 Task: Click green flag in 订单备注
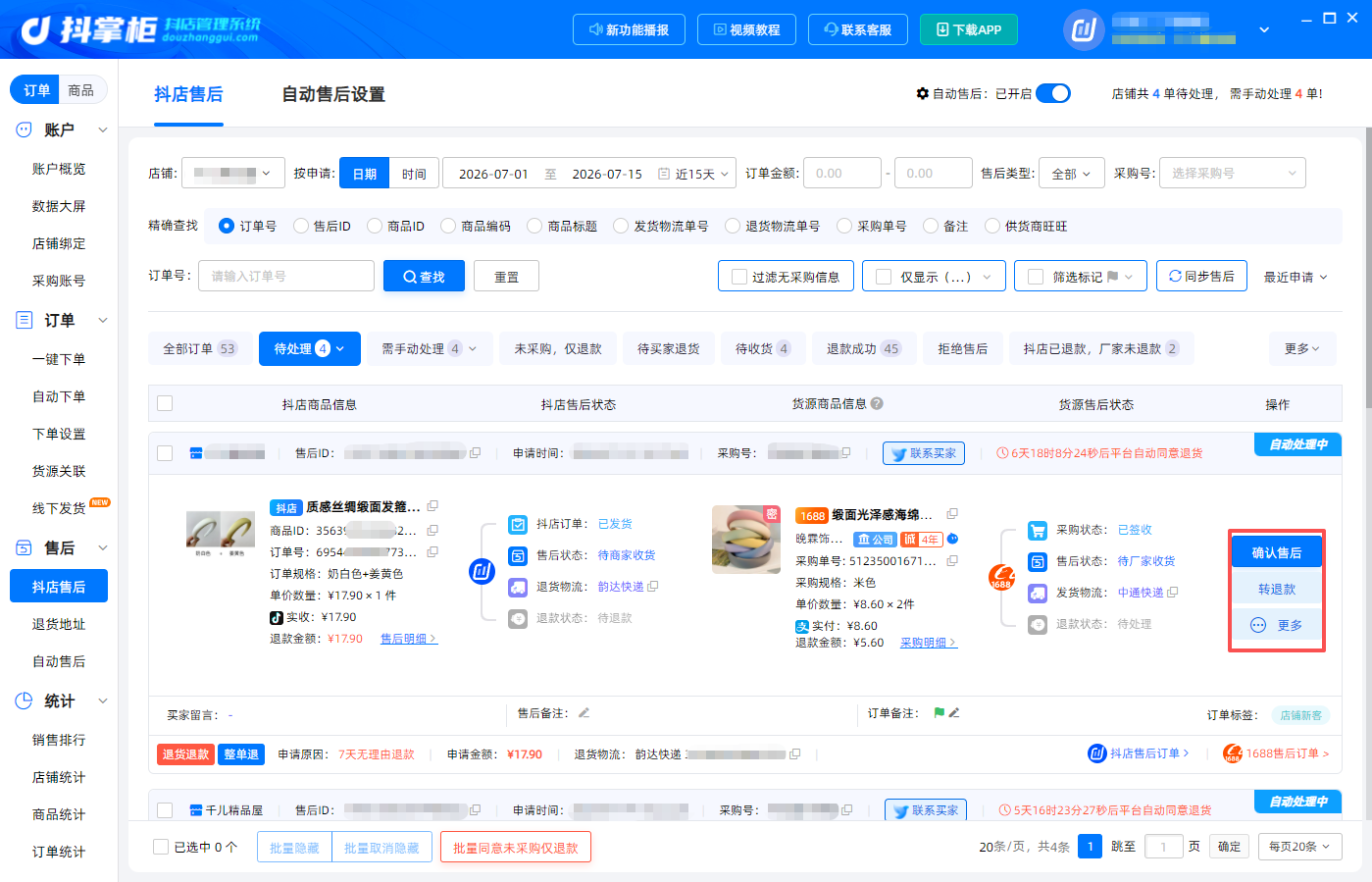click(x=939, y=713)
